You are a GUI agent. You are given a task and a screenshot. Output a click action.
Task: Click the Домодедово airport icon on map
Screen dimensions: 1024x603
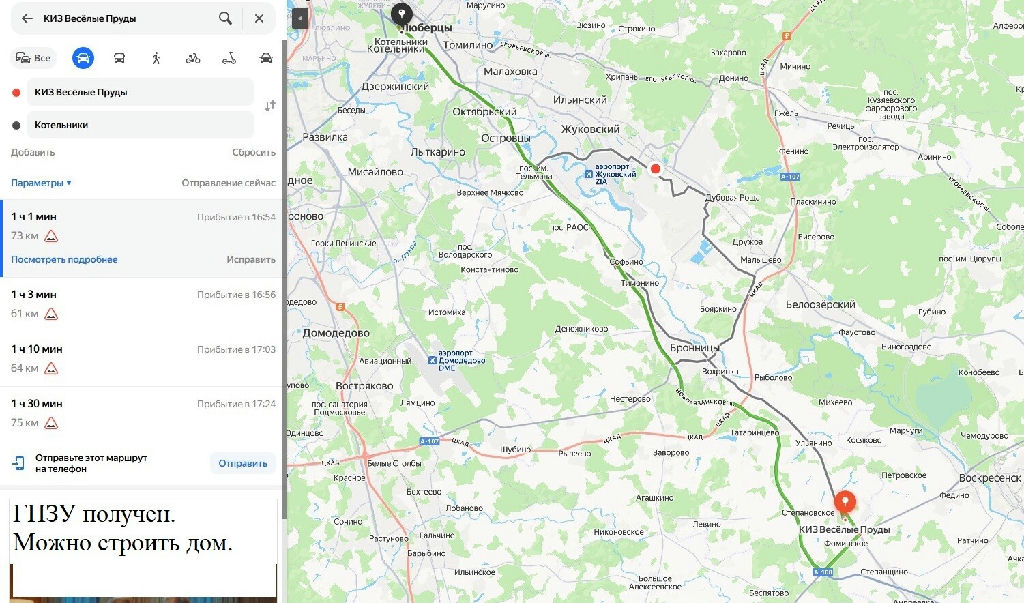coord(432,360)
